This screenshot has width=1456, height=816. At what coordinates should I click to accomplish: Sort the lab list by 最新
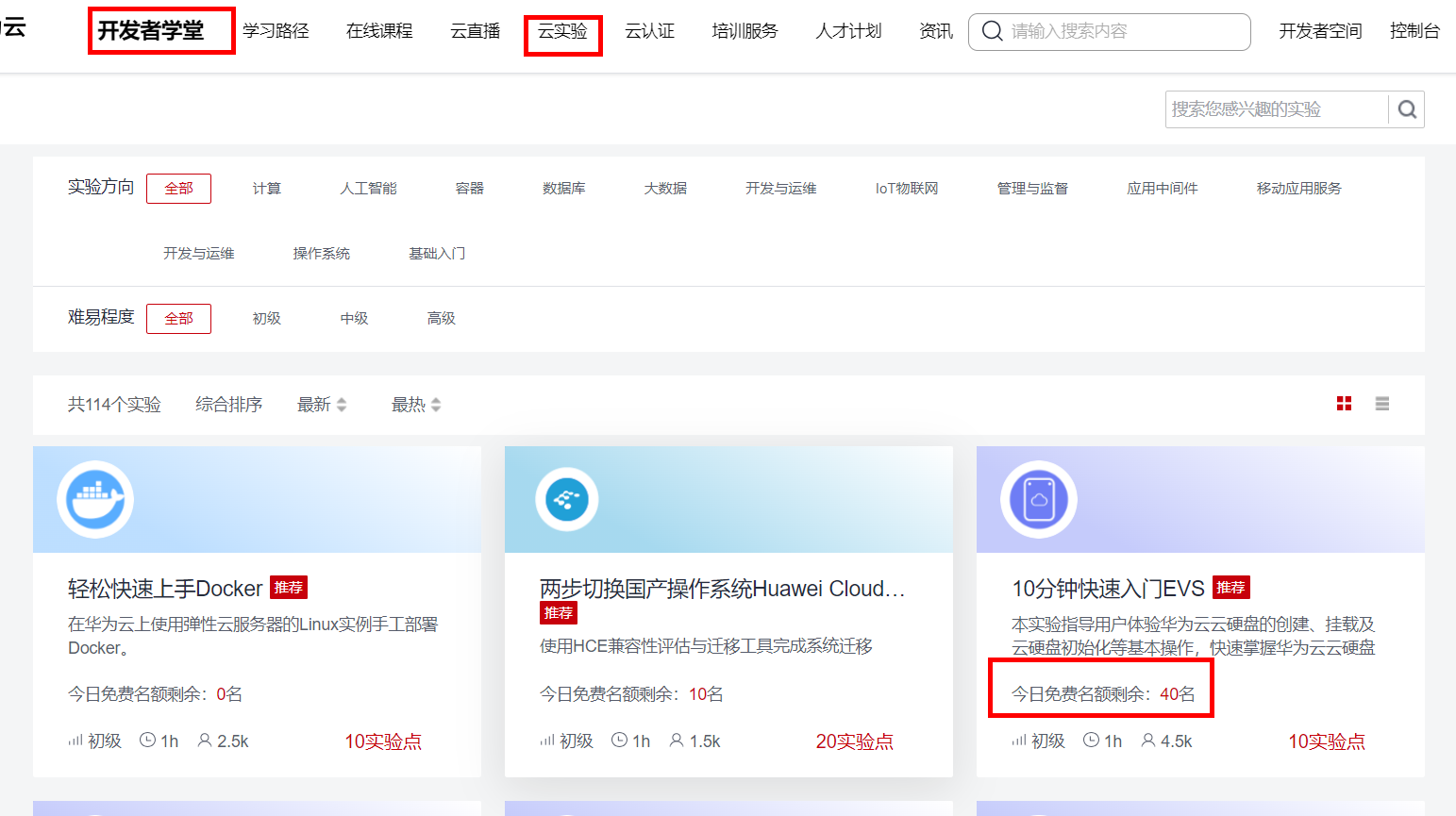(322, 405)
